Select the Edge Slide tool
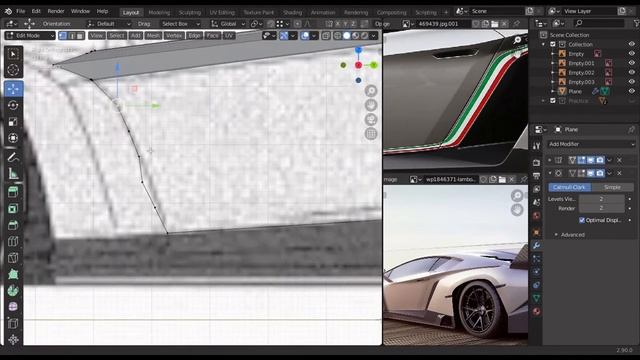Viewport: 640px width, 360px height. [x=13, y=323]
